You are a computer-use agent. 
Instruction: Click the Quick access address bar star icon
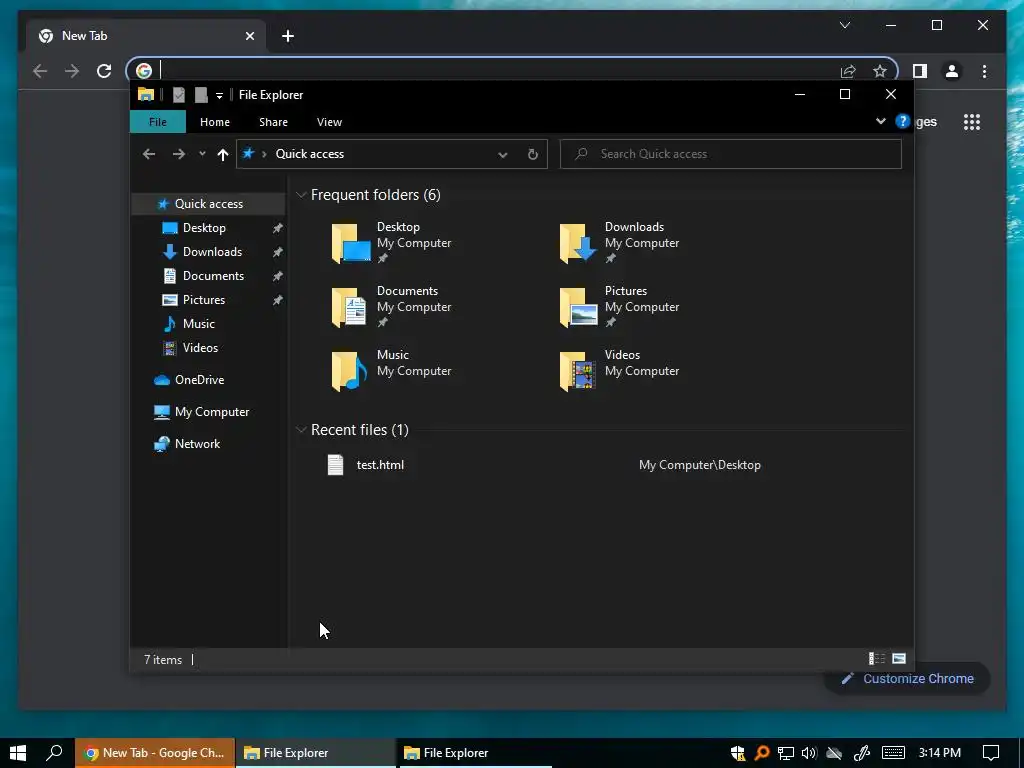click(x=248, y=153)
